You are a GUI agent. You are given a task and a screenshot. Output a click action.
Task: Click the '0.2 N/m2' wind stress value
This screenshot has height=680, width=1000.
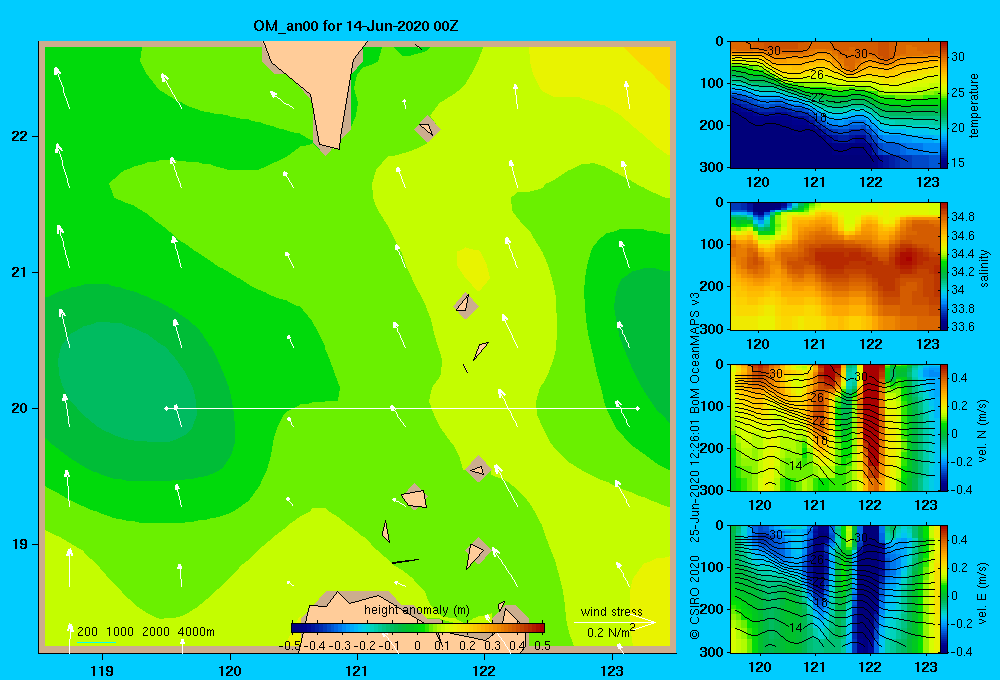611,632
